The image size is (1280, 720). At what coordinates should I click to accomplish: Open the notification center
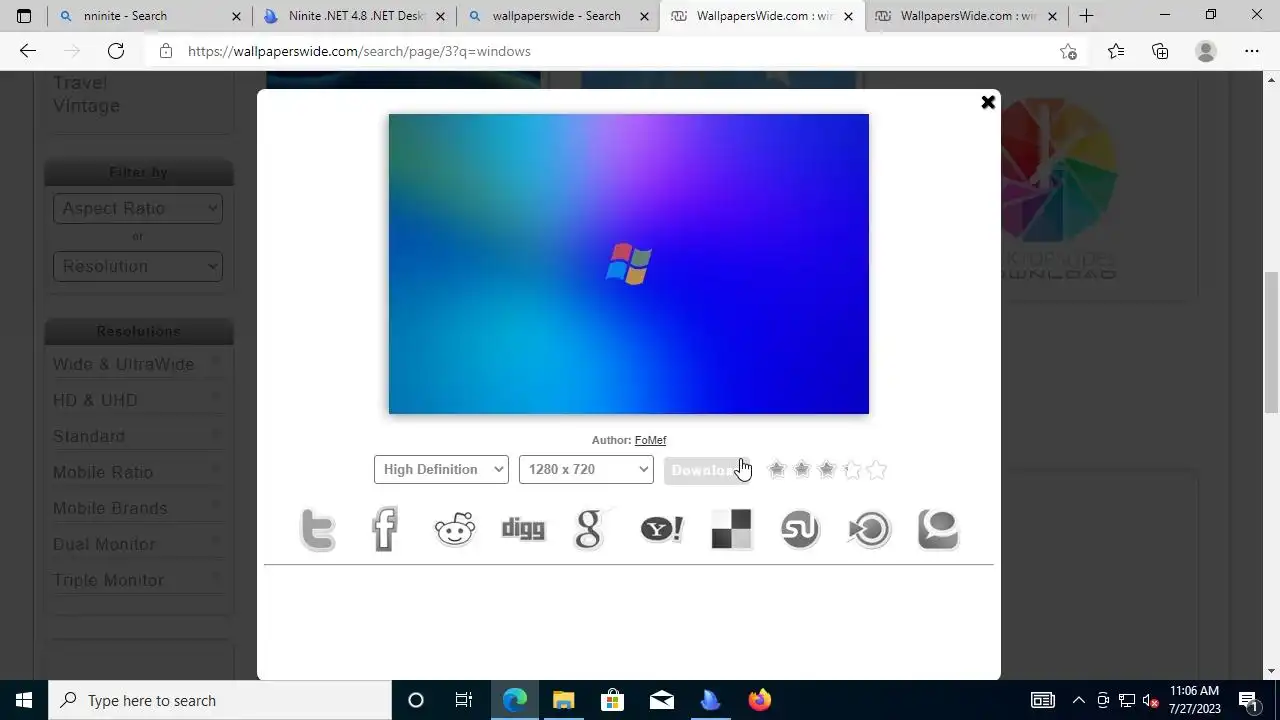[1248, 700]
